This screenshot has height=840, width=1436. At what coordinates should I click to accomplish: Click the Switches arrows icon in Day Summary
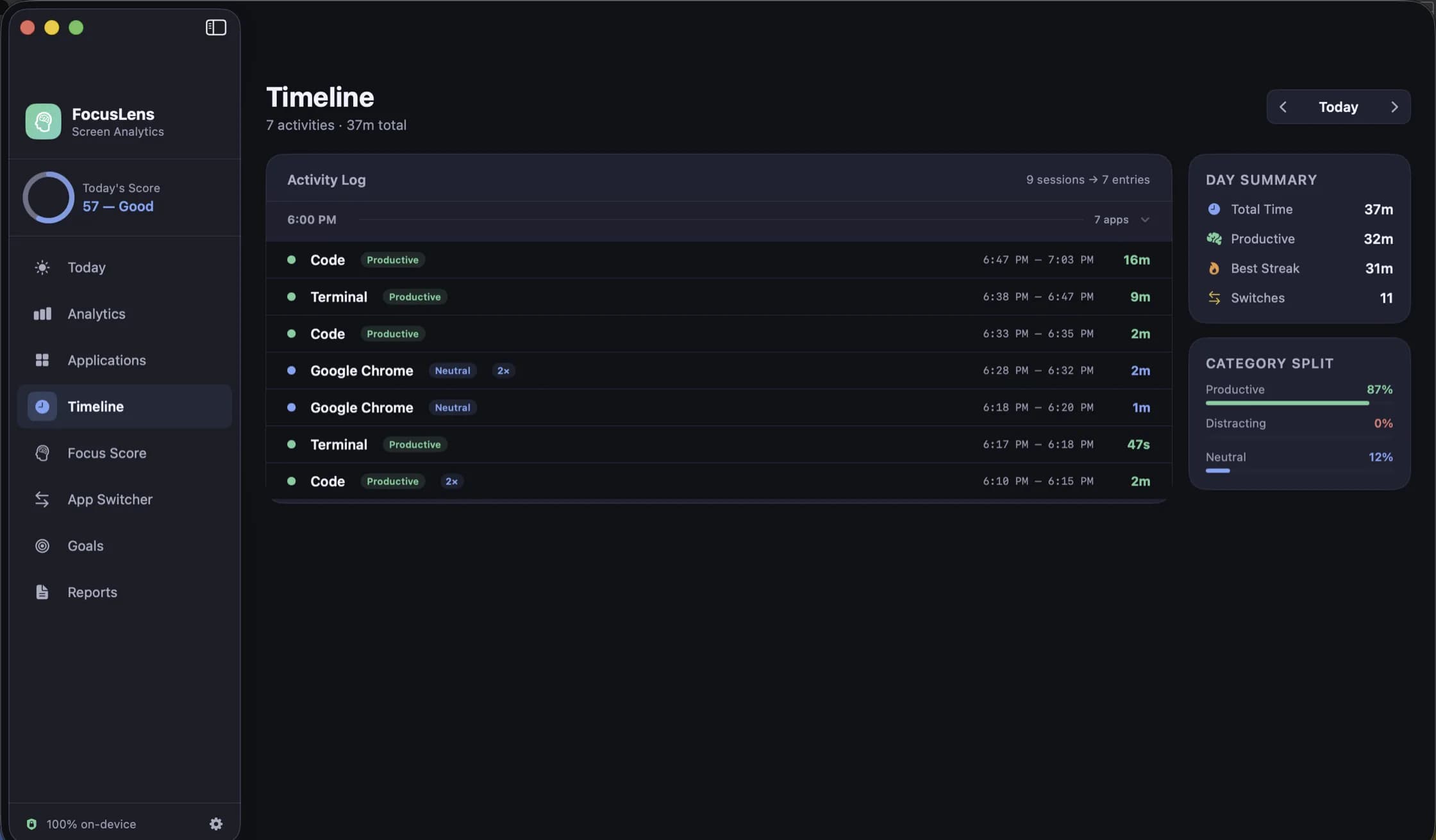1214,298
